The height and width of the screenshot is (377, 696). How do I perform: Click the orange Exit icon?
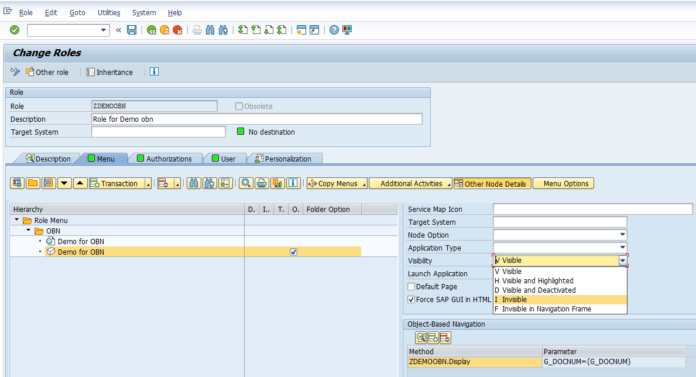[165, 30]
